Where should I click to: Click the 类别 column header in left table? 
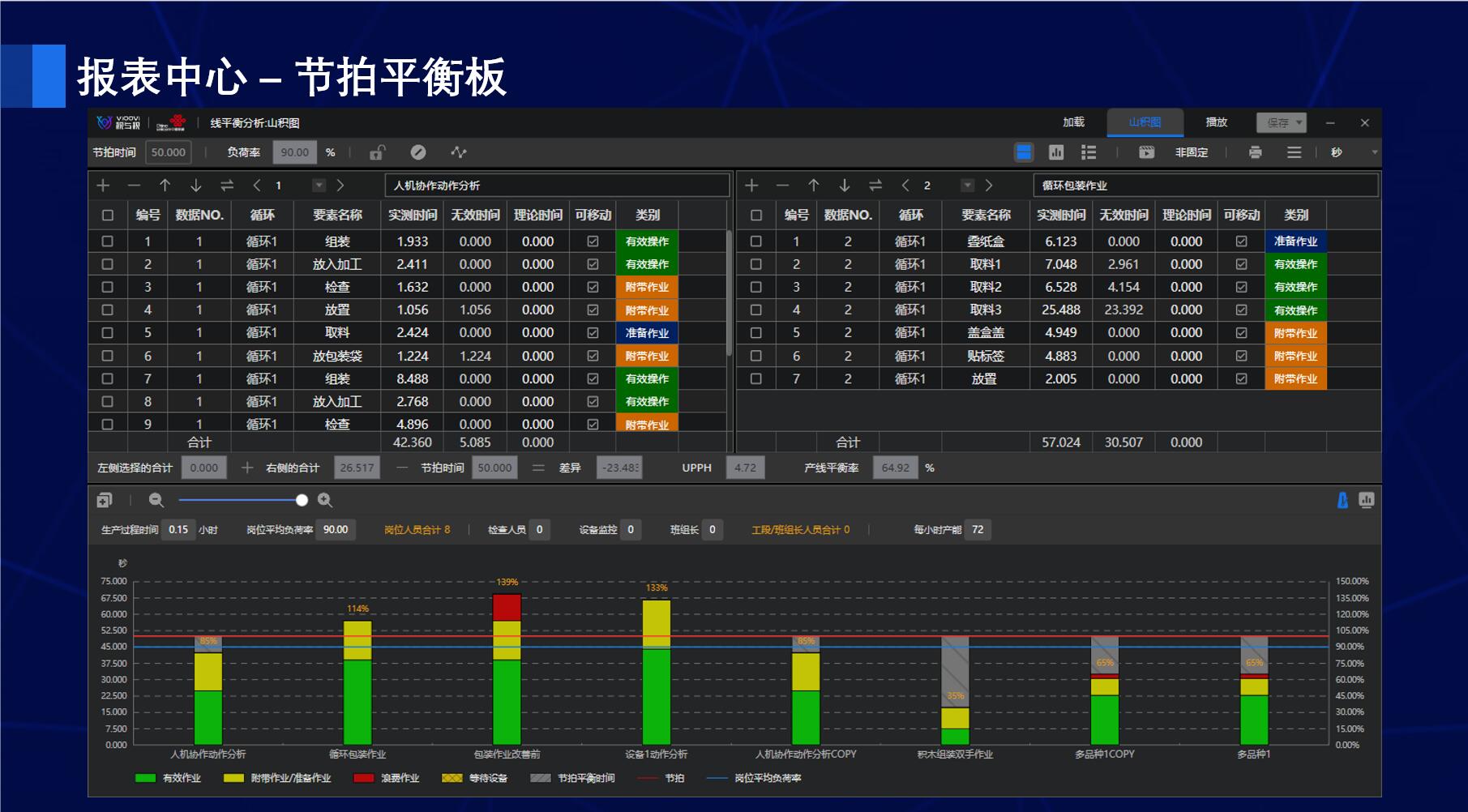point(648,216)
